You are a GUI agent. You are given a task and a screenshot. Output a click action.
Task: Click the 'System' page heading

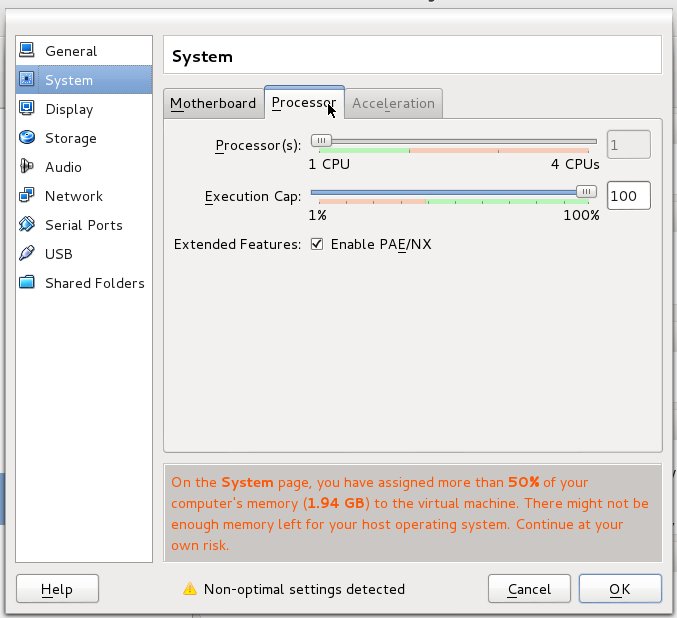click(x=202, y=57)
